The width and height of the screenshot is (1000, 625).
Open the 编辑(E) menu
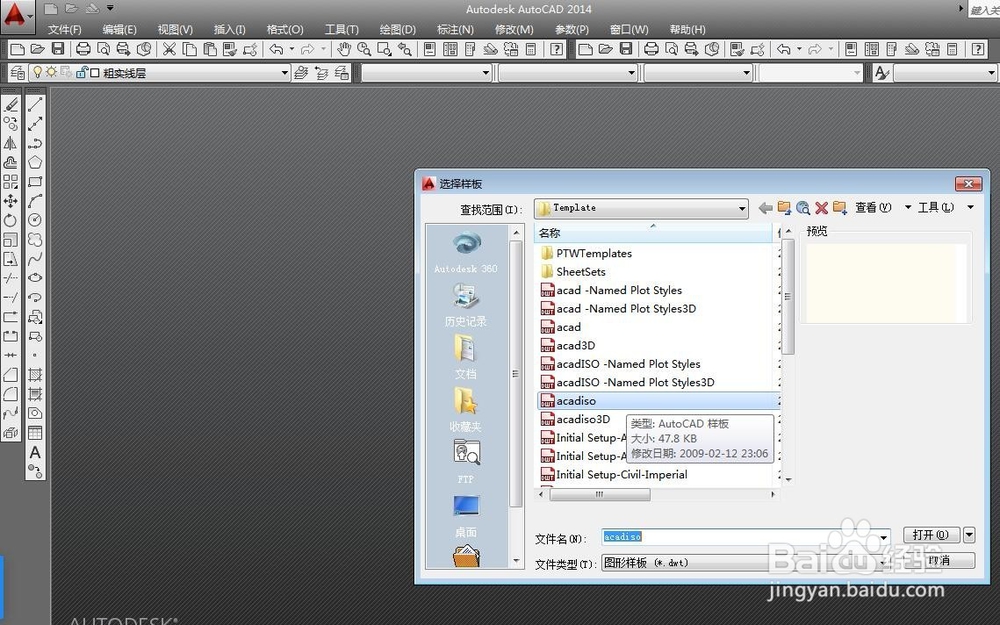point(119,29)
